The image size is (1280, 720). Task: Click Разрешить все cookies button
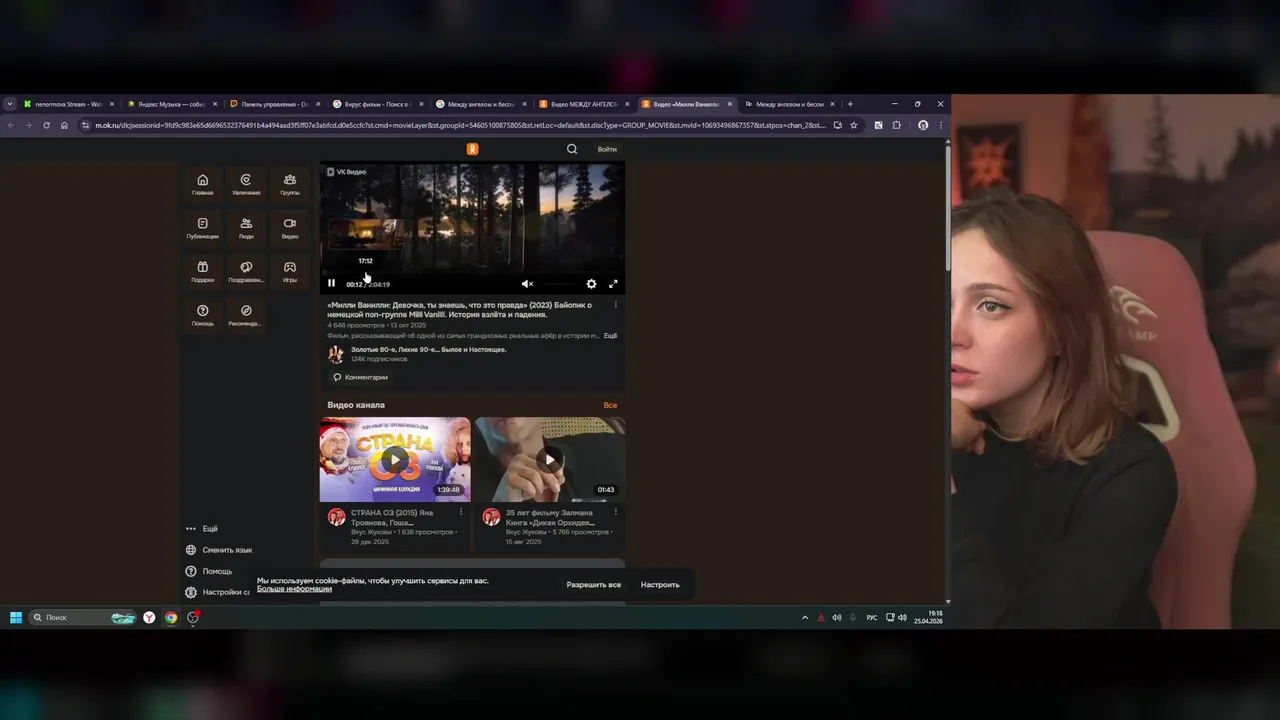[594, 585]
